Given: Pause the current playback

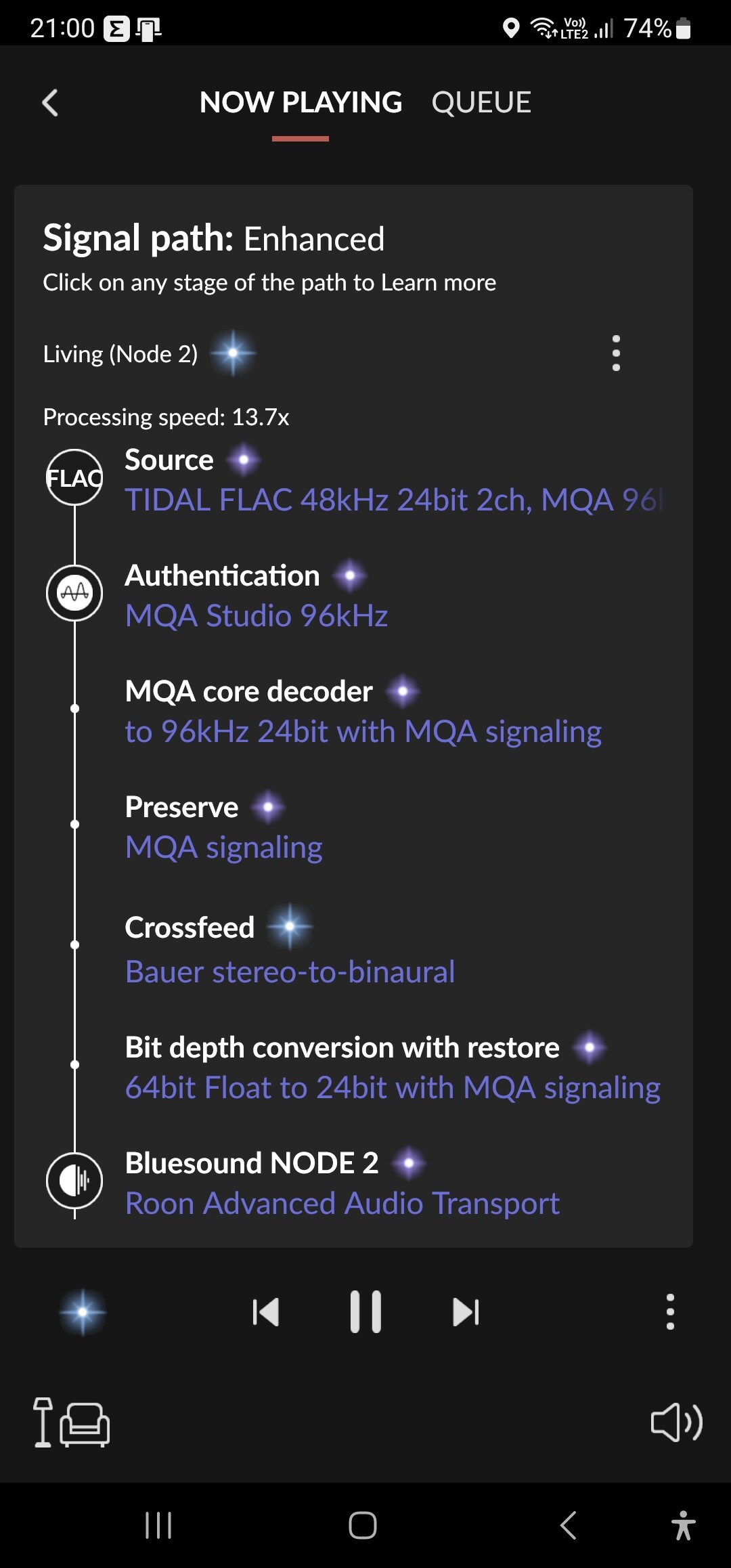Looking at the screenshot, I should pos(365,1311).
